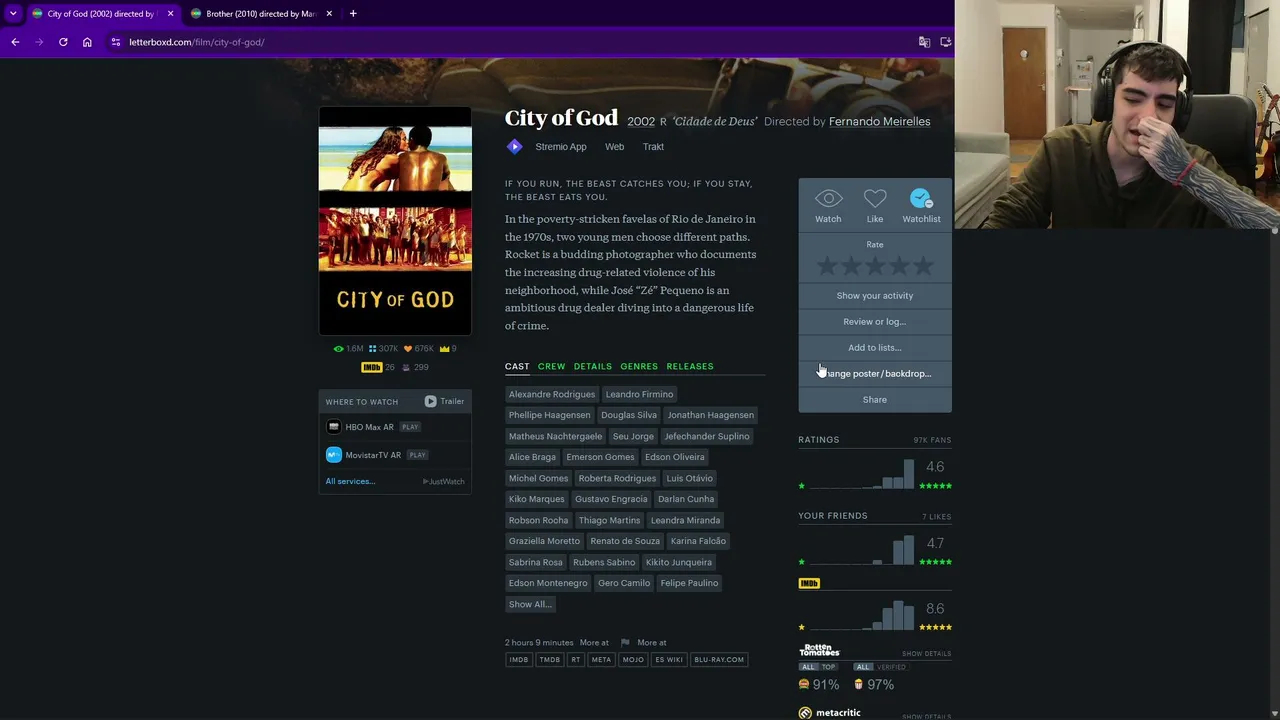Click the HBO Max AR PLAY button
The width and height of the screenshot is (1280, 720).
tap(410, 427)
